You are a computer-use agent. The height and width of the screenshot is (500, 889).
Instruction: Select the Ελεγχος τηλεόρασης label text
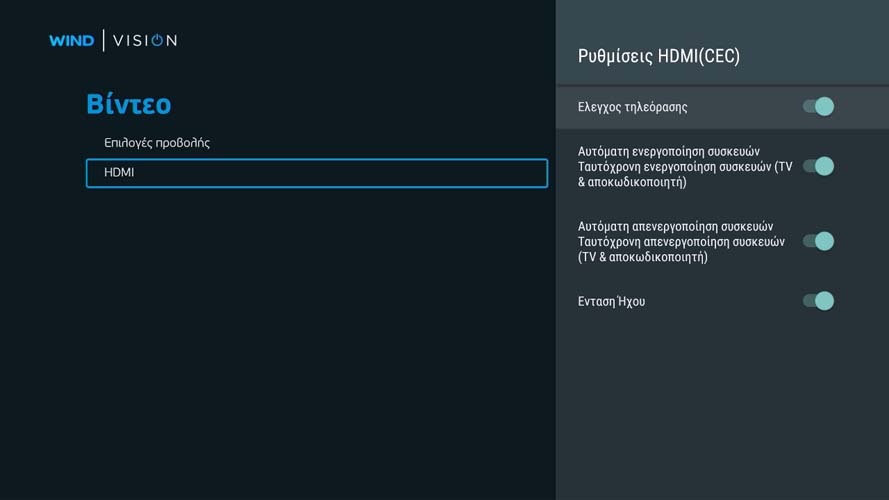tap(633, 107)
